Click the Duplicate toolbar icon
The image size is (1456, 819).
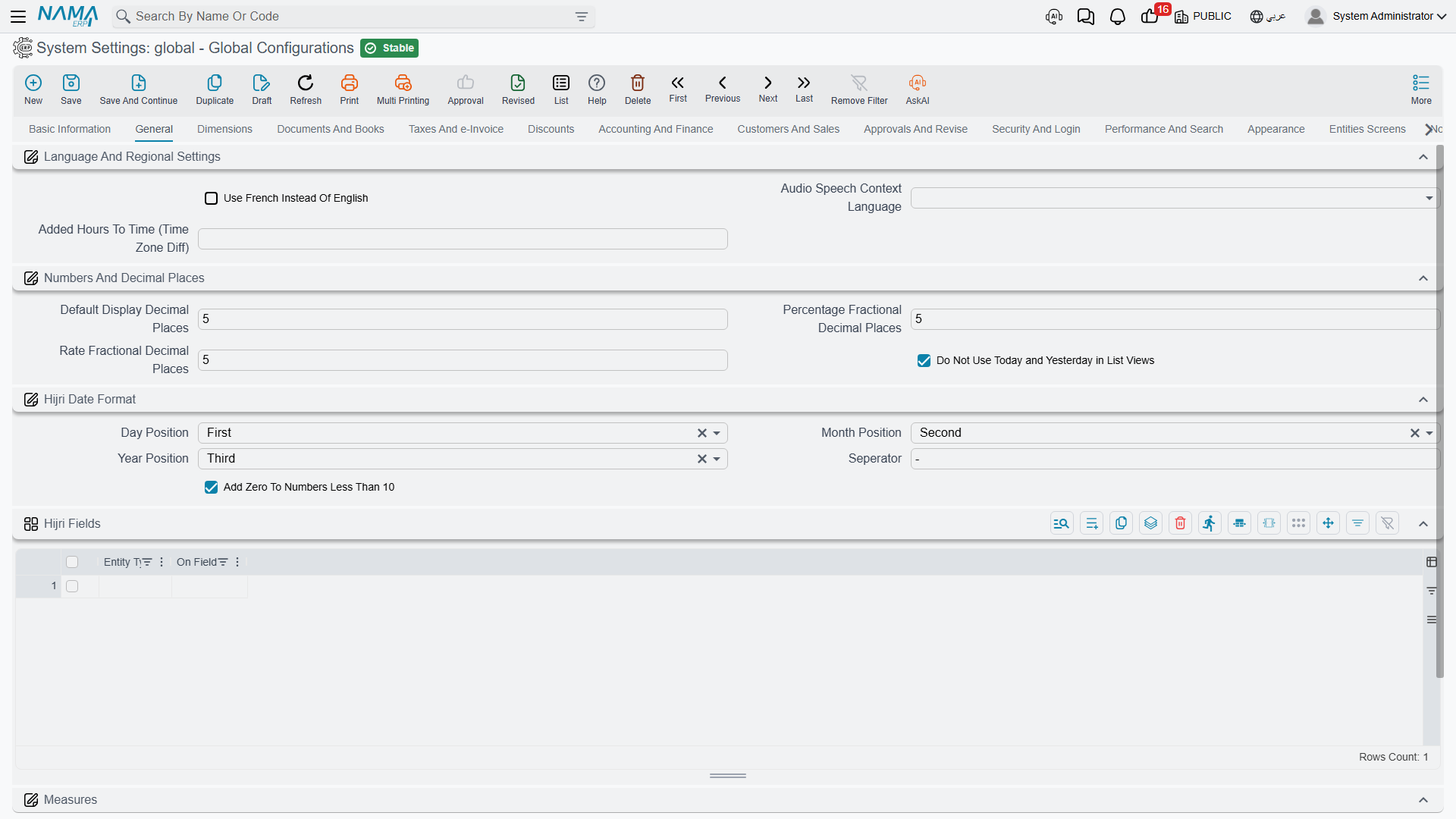point(215,83)
